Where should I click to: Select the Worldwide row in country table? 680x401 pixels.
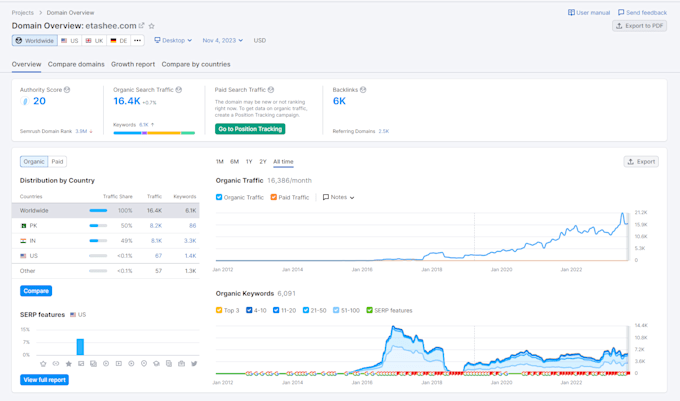(105, 210)
